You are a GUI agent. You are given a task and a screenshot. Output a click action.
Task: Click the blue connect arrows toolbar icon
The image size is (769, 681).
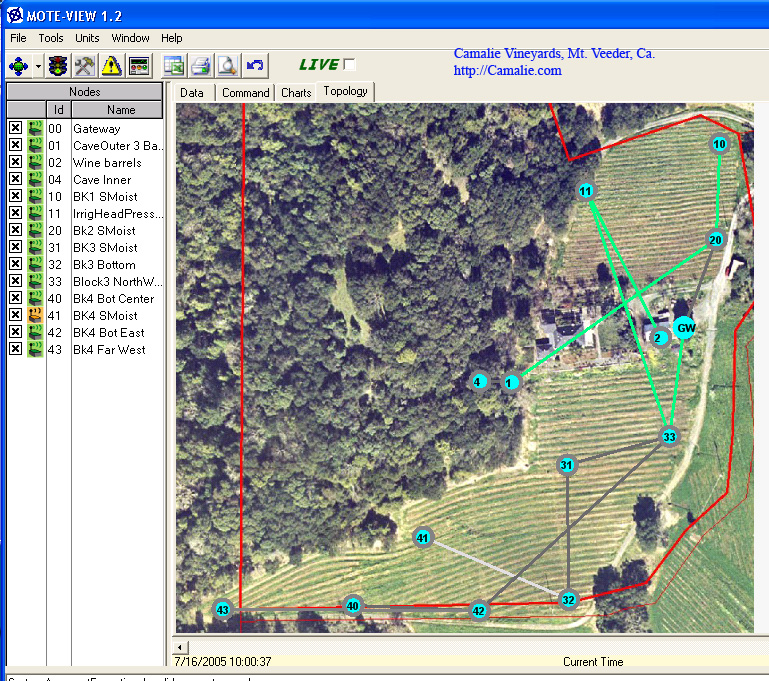tap(19, 66)
